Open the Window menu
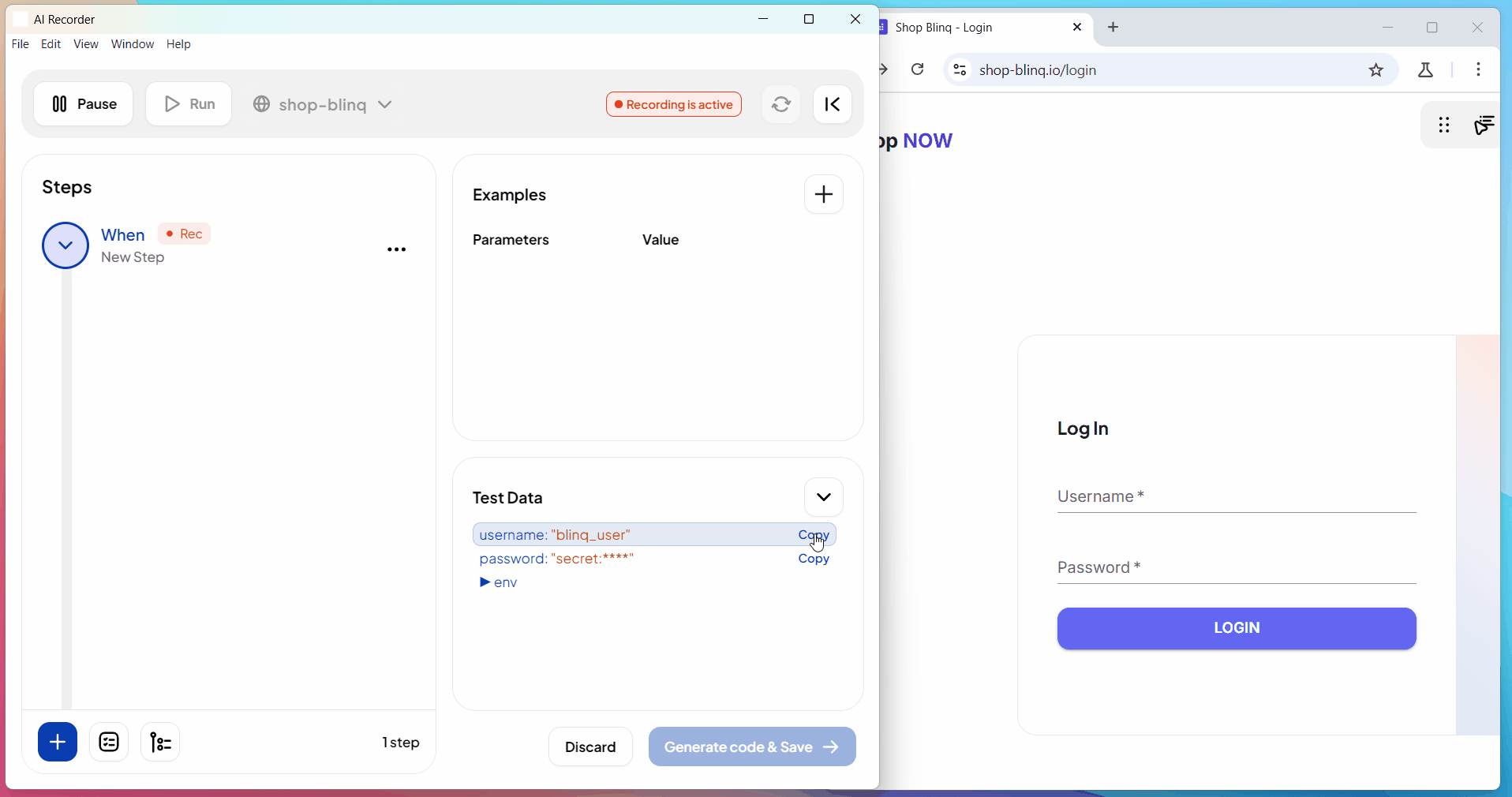 [133, 44]
